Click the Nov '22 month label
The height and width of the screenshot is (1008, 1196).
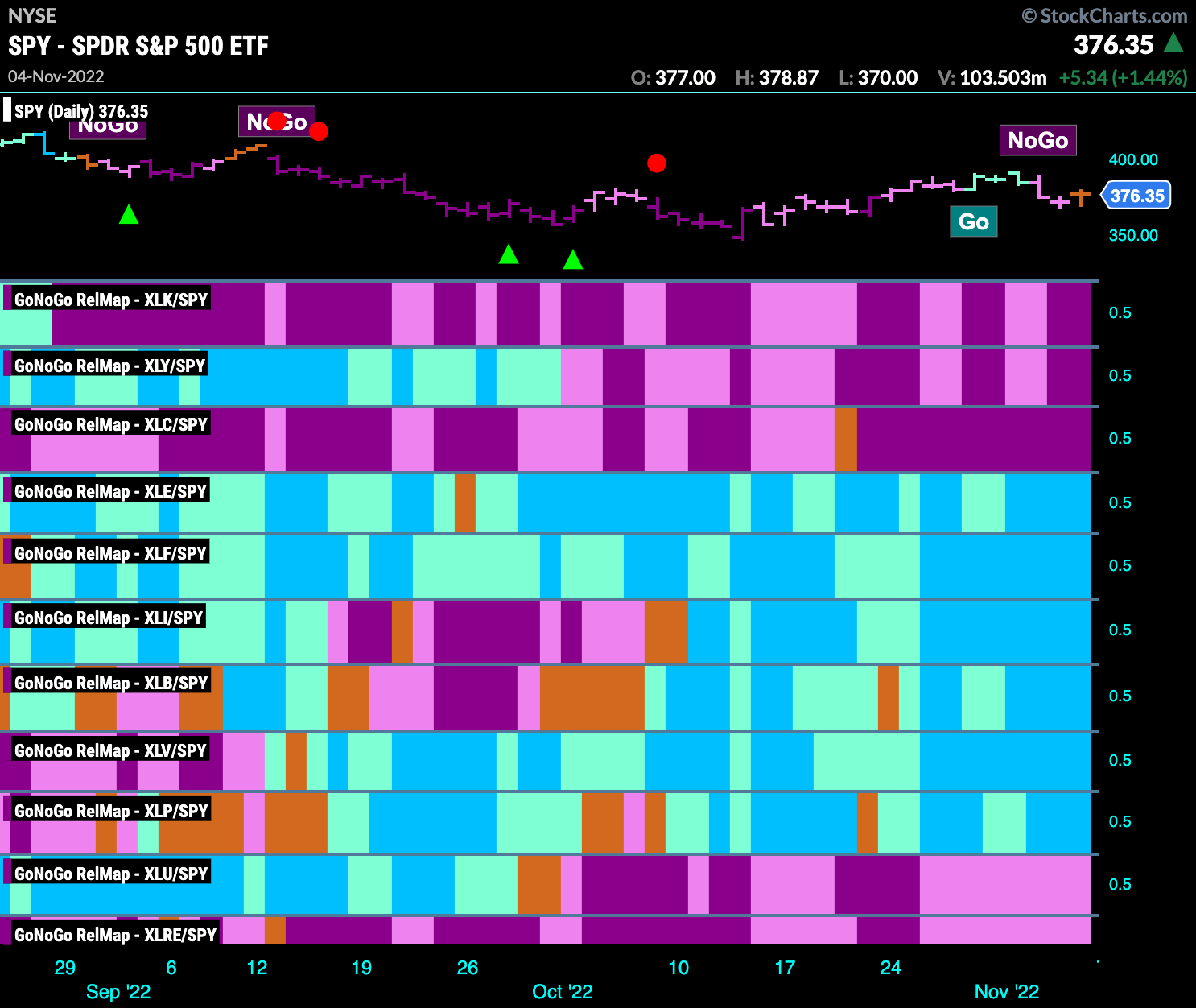point(1007,992)
